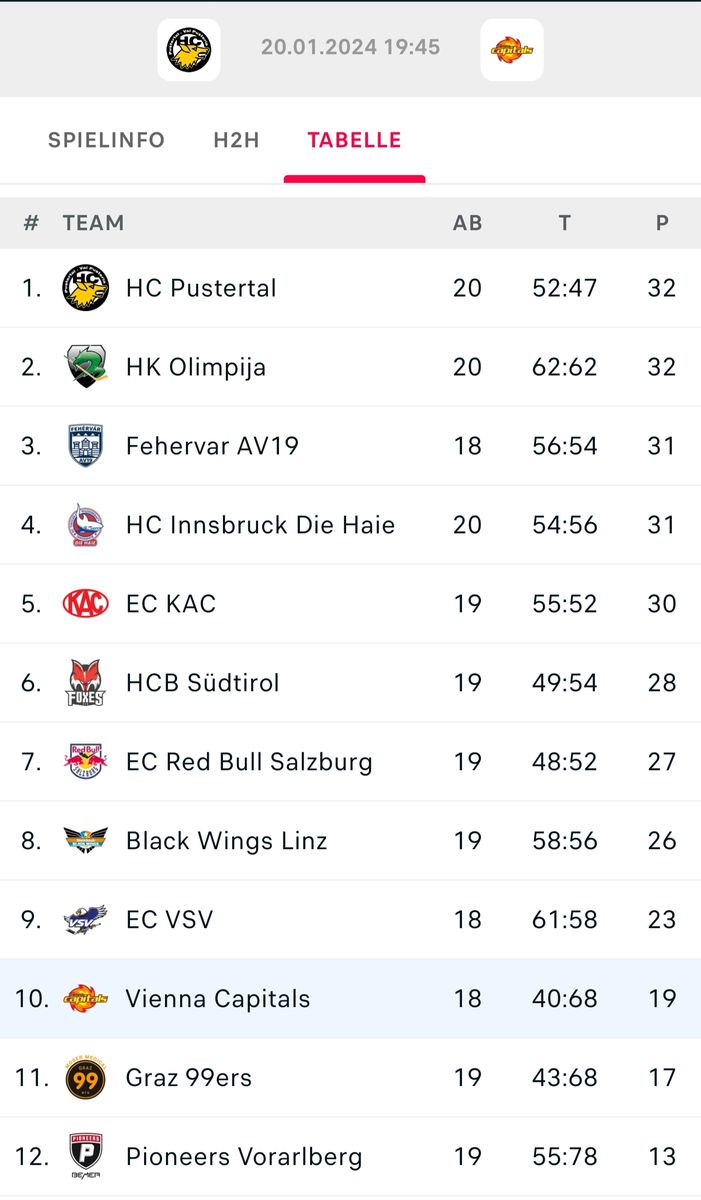Tap the Pioneers Vorarlberg team name

244,1157
